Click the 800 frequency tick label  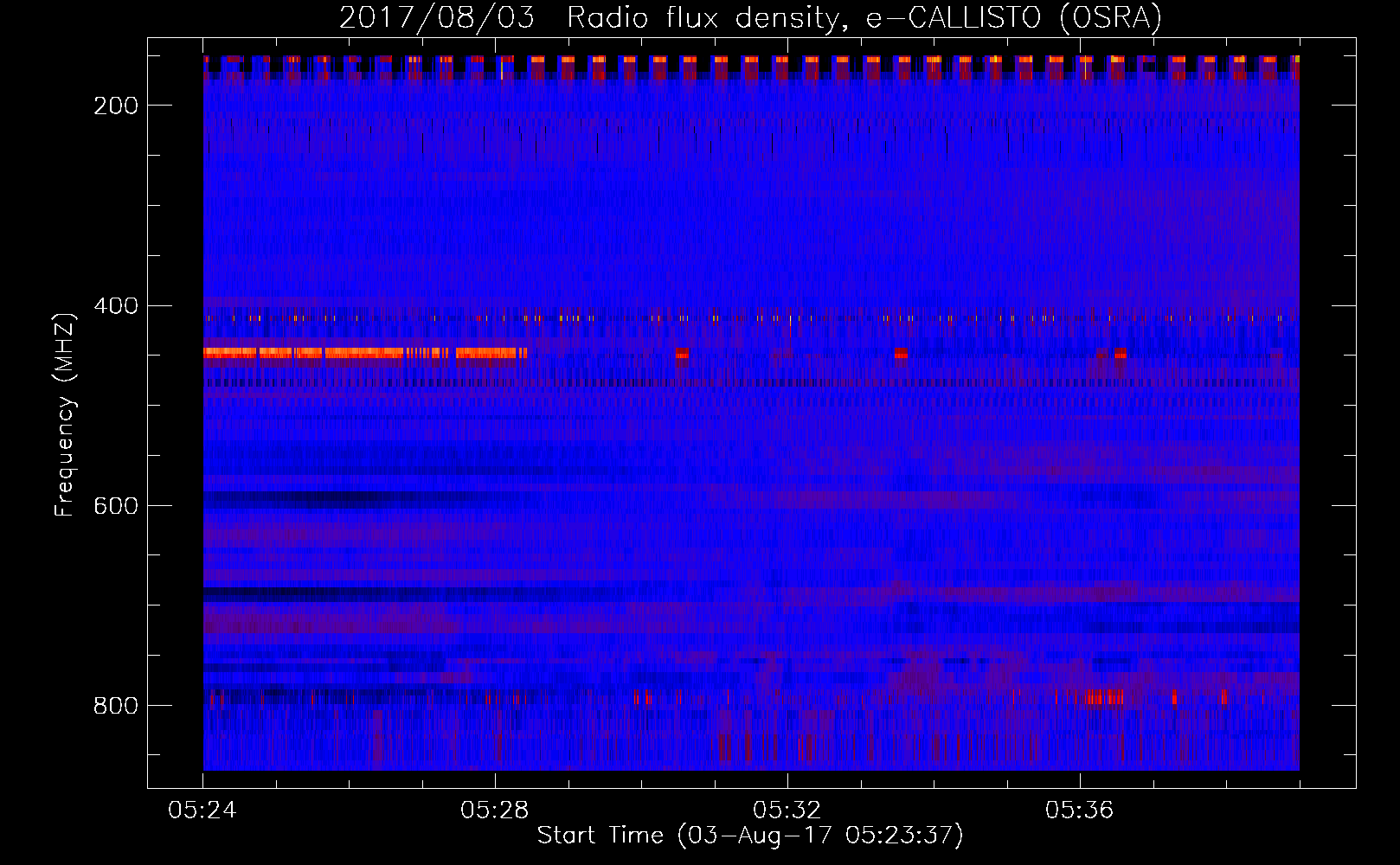pos(115,706)
